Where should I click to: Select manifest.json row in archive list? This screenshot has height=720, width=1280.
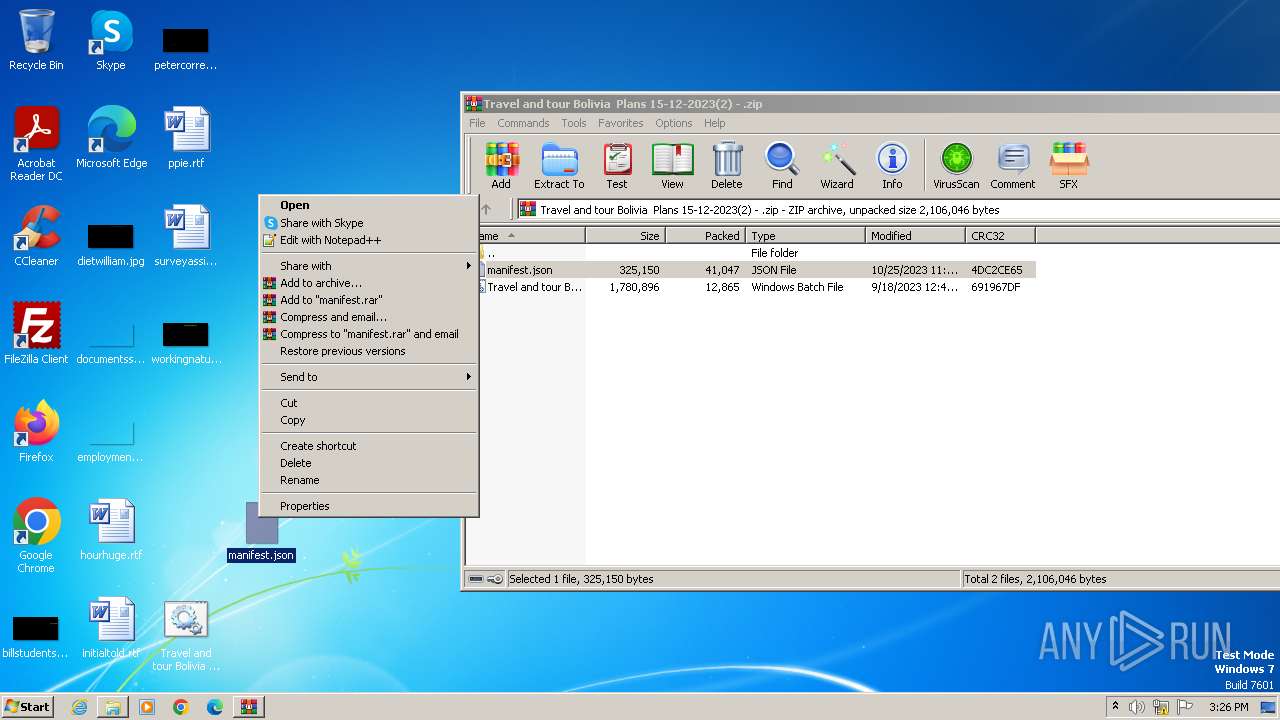coord(756,270)
